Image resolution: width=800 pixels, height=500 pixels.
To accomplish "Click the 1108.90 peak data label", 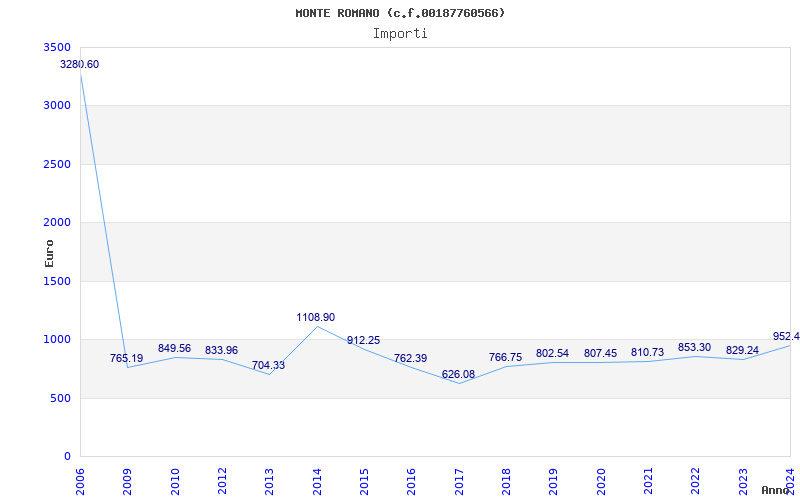I will tap(316, 317).
